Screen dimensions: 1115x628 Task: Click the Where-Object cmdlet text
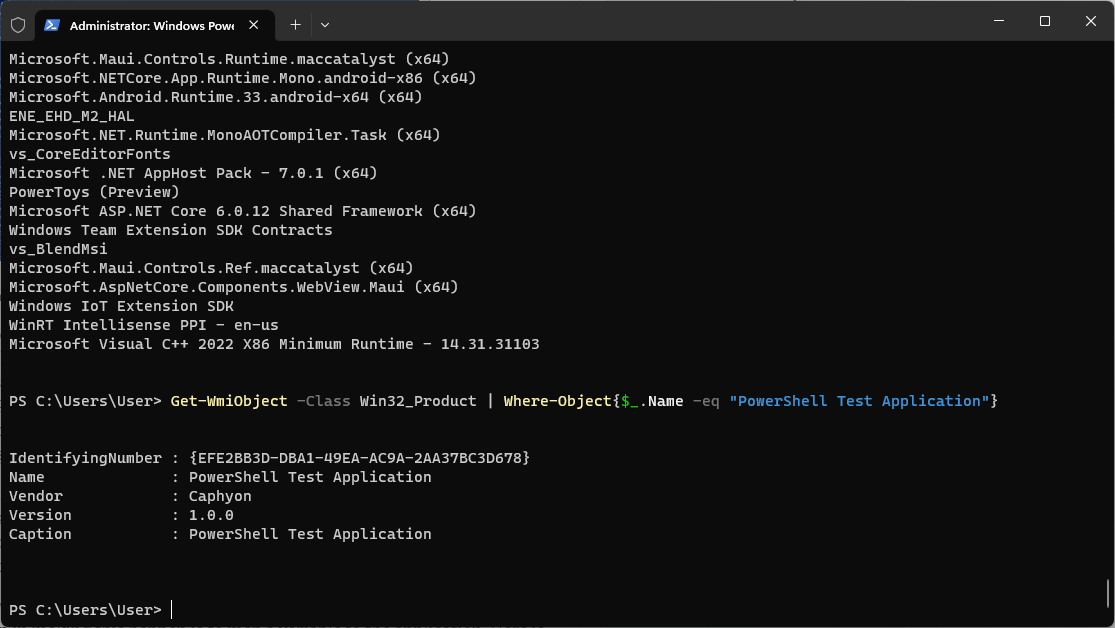(x=558, y=401)
